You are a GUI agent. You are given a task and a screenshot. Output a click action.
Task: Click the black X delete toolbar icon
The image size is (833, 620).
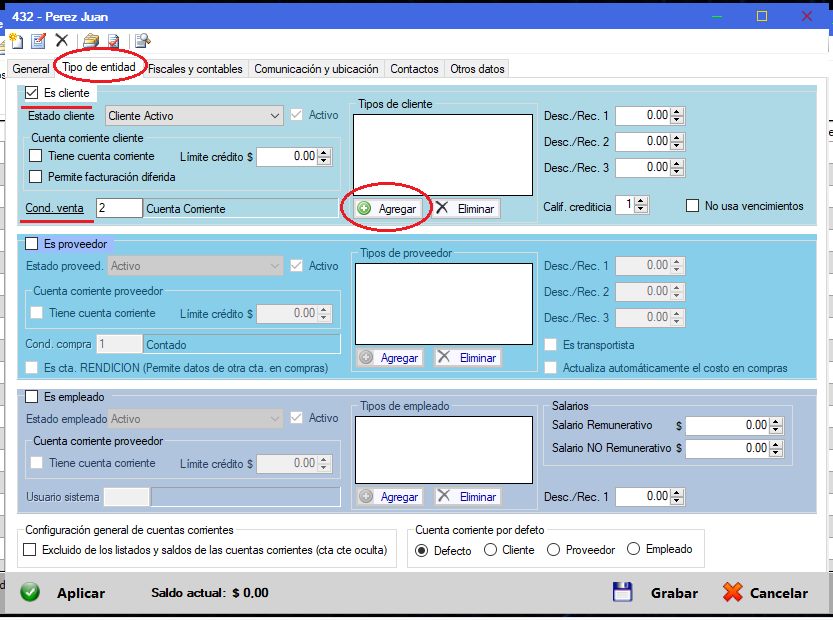tap(62, 40)
